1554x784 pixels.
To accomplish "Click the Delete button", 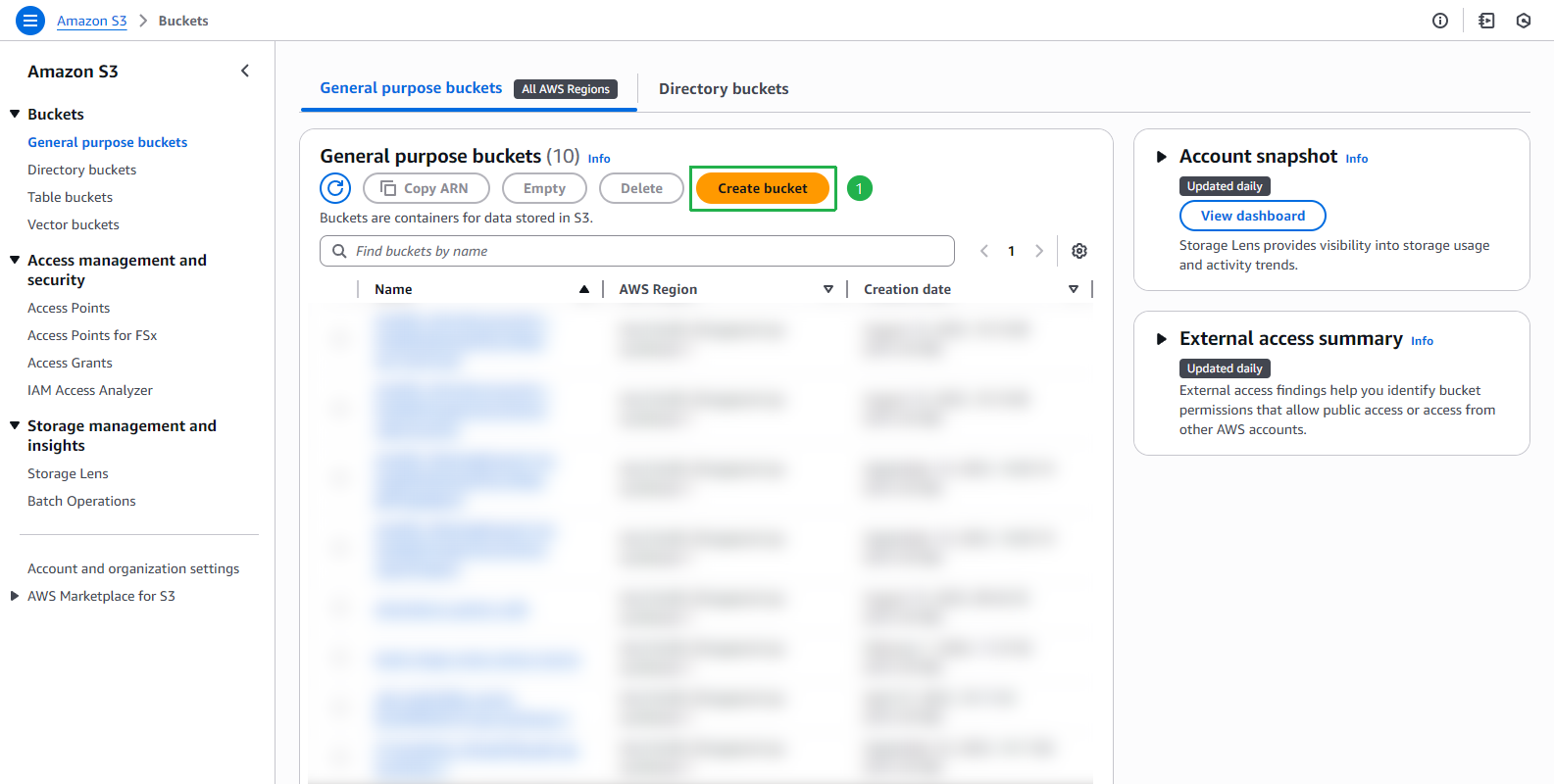I will [x=641, y=188].
